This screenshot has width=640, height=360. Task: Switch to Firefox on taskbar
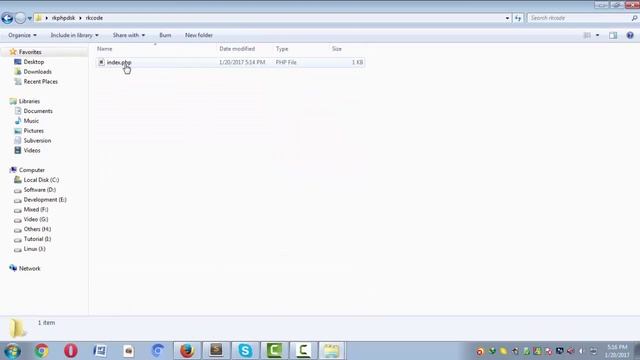[187, 351]
